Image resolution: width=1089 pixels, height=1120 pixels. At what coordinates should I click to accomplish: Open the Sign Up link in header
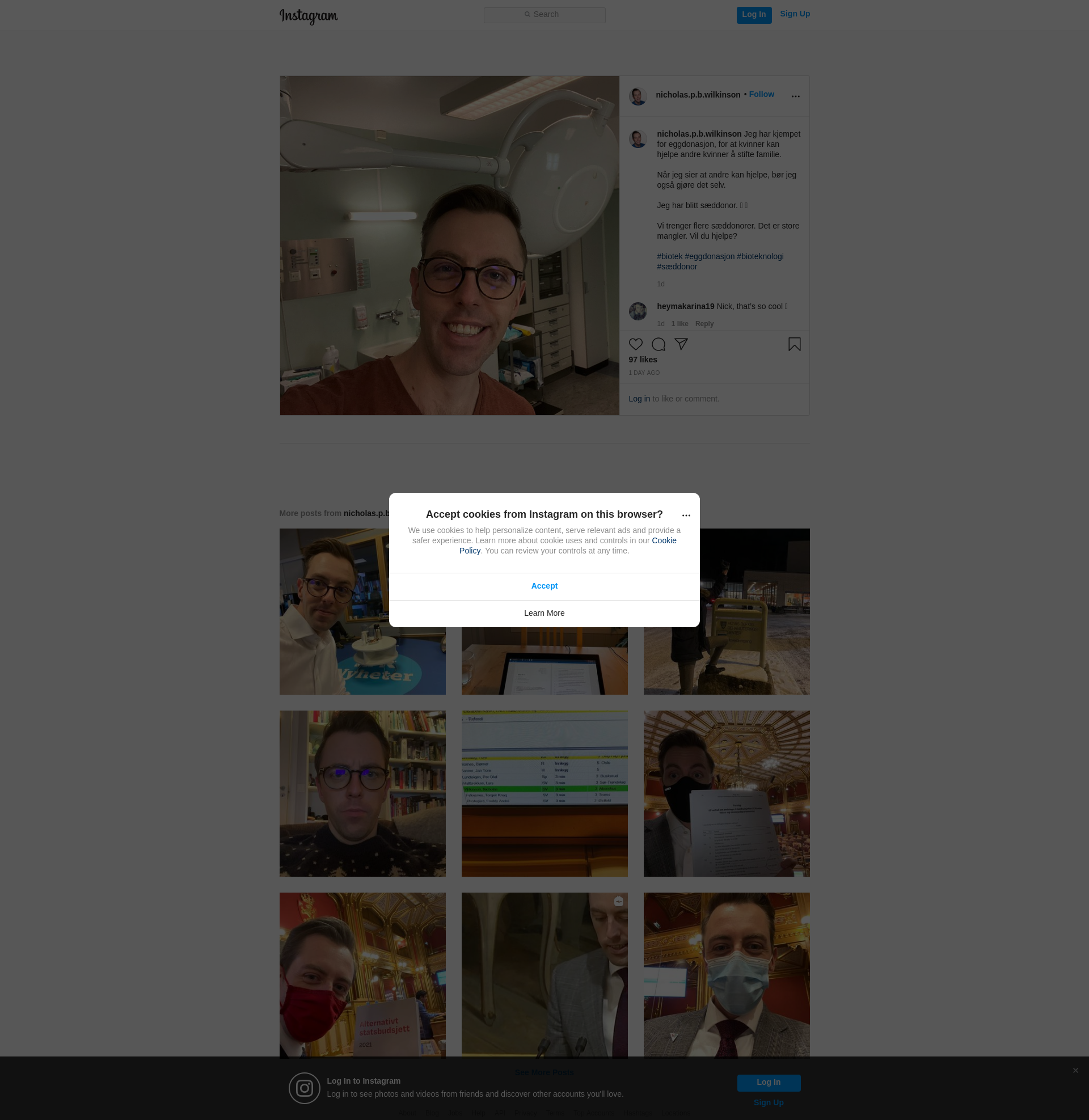click(x=795, y=14)
